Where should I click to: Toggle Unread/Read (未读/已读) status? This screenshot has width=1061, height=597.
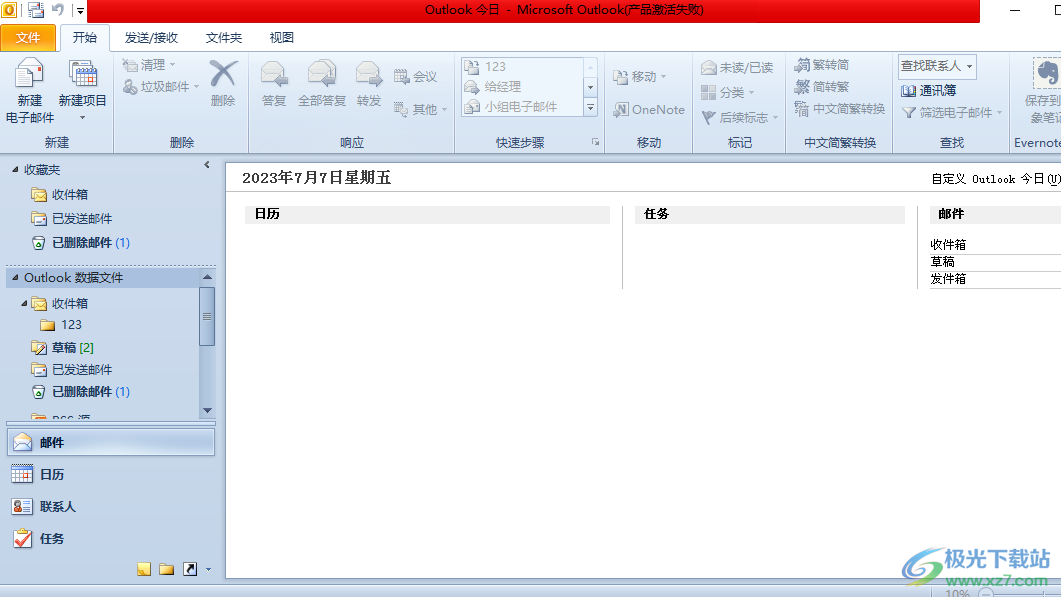pos(737,68)
